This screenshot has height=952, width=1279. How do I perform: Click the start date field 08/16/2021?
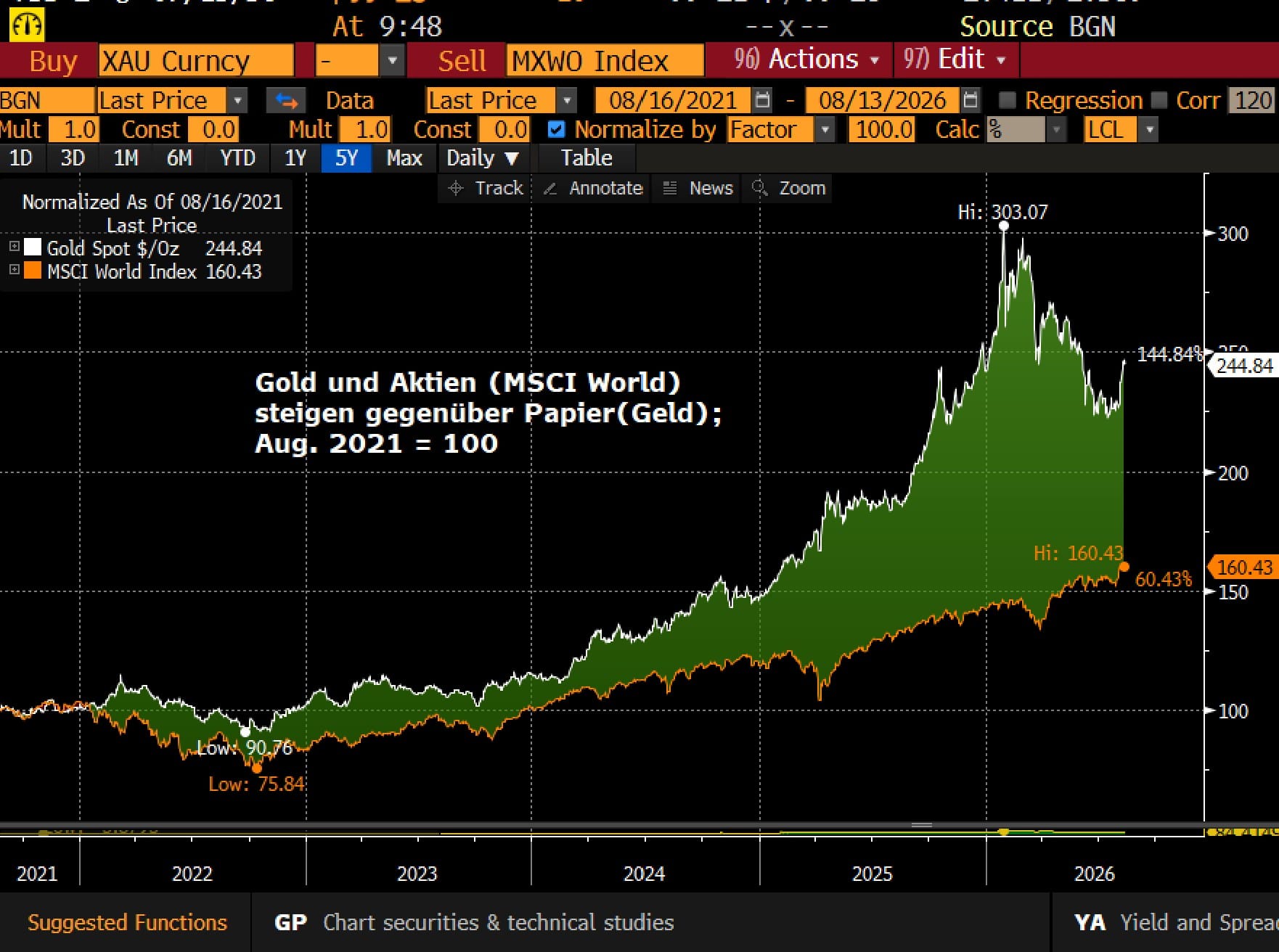[673, 100]
